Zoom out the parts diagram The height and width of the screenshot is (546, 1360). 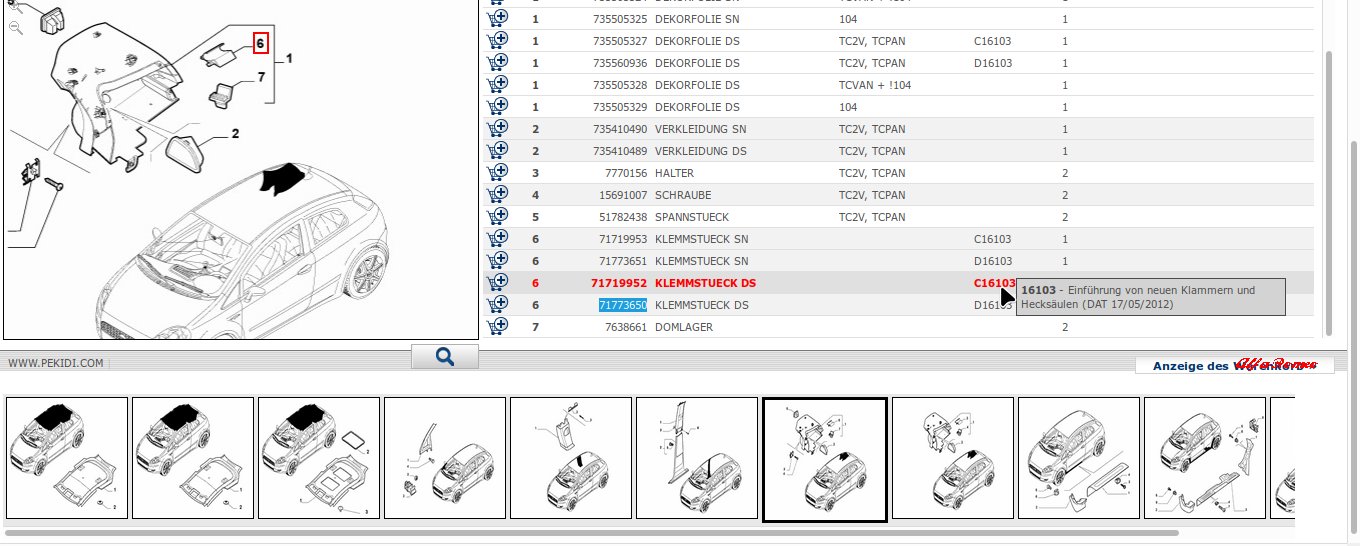pos(16,28)
